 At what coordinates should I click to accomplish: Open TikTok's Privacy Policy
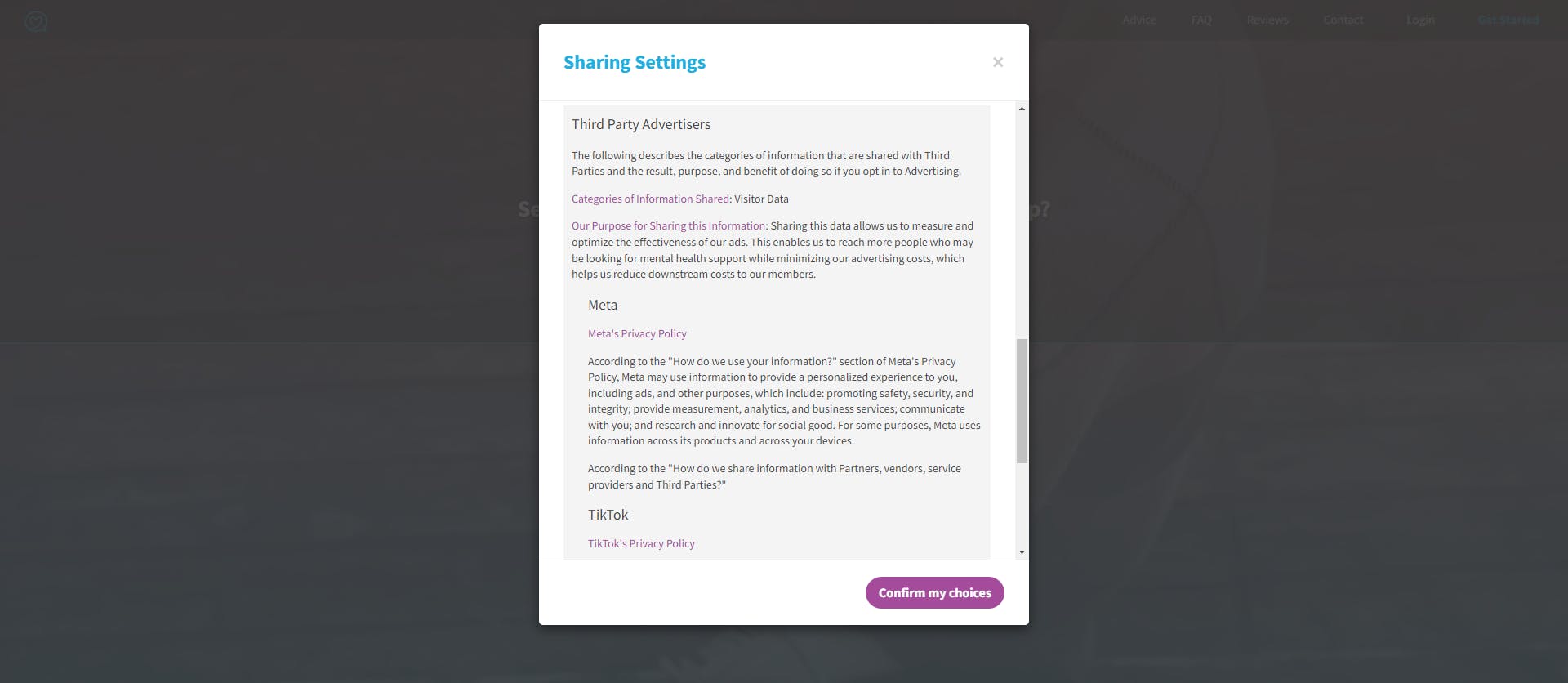tap(642, 543)
